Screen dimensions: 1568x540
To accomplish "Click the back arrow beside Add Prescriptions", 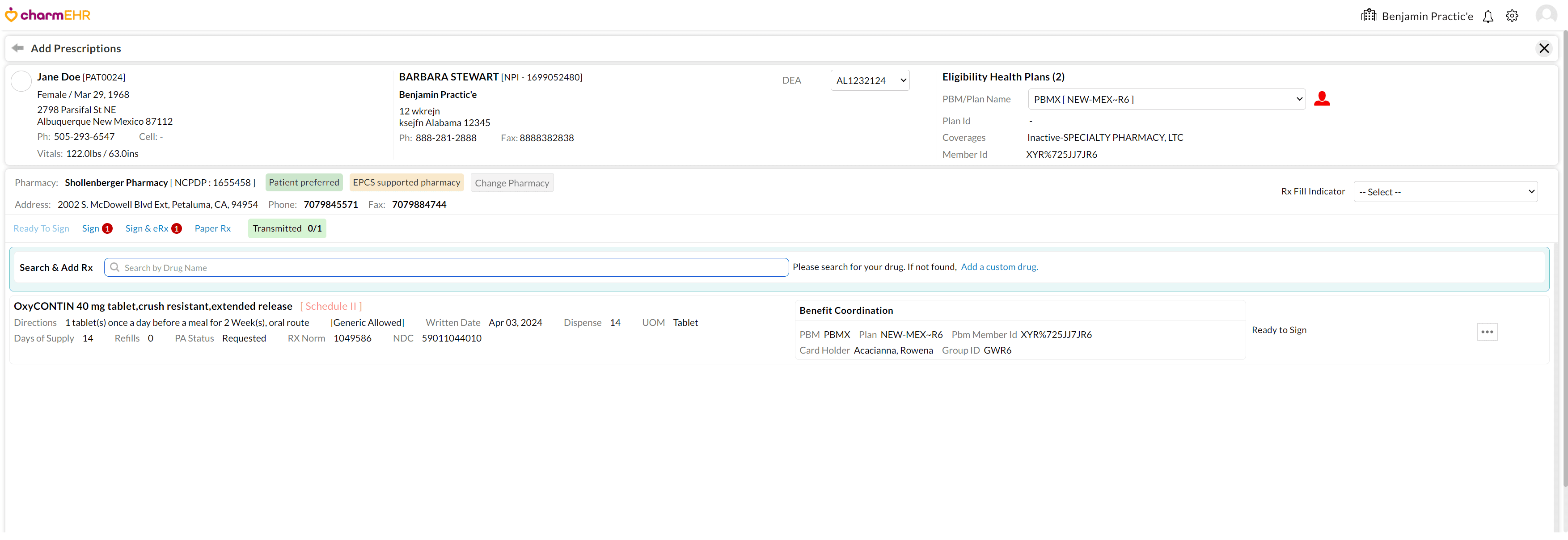I will (17, 48).
